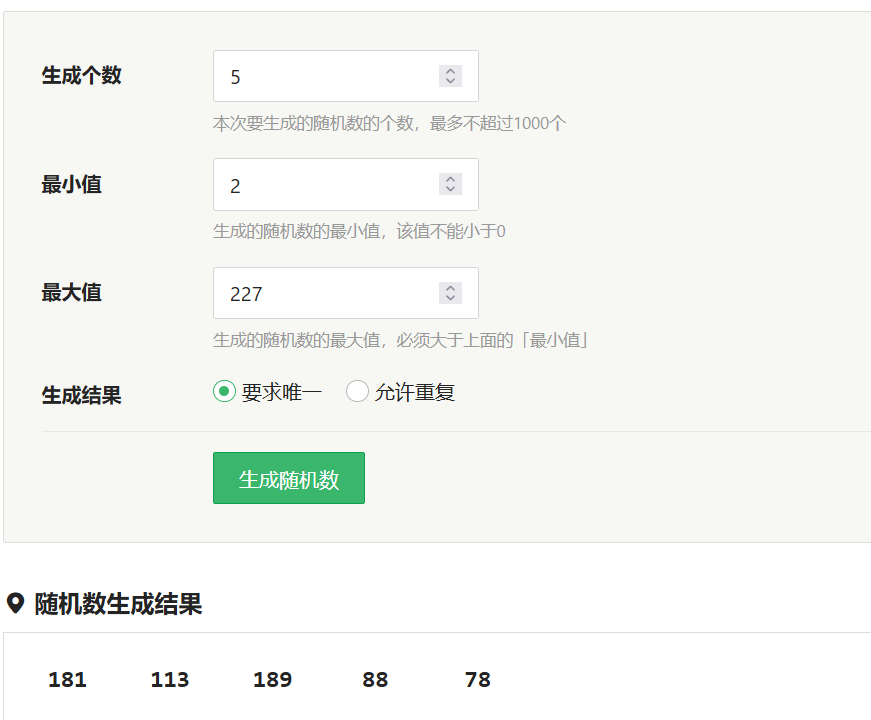Screen dimensions: 871x720
Task: Click the 允许重复 option label text
Action: pyautogui.click(x=415, y=392)
